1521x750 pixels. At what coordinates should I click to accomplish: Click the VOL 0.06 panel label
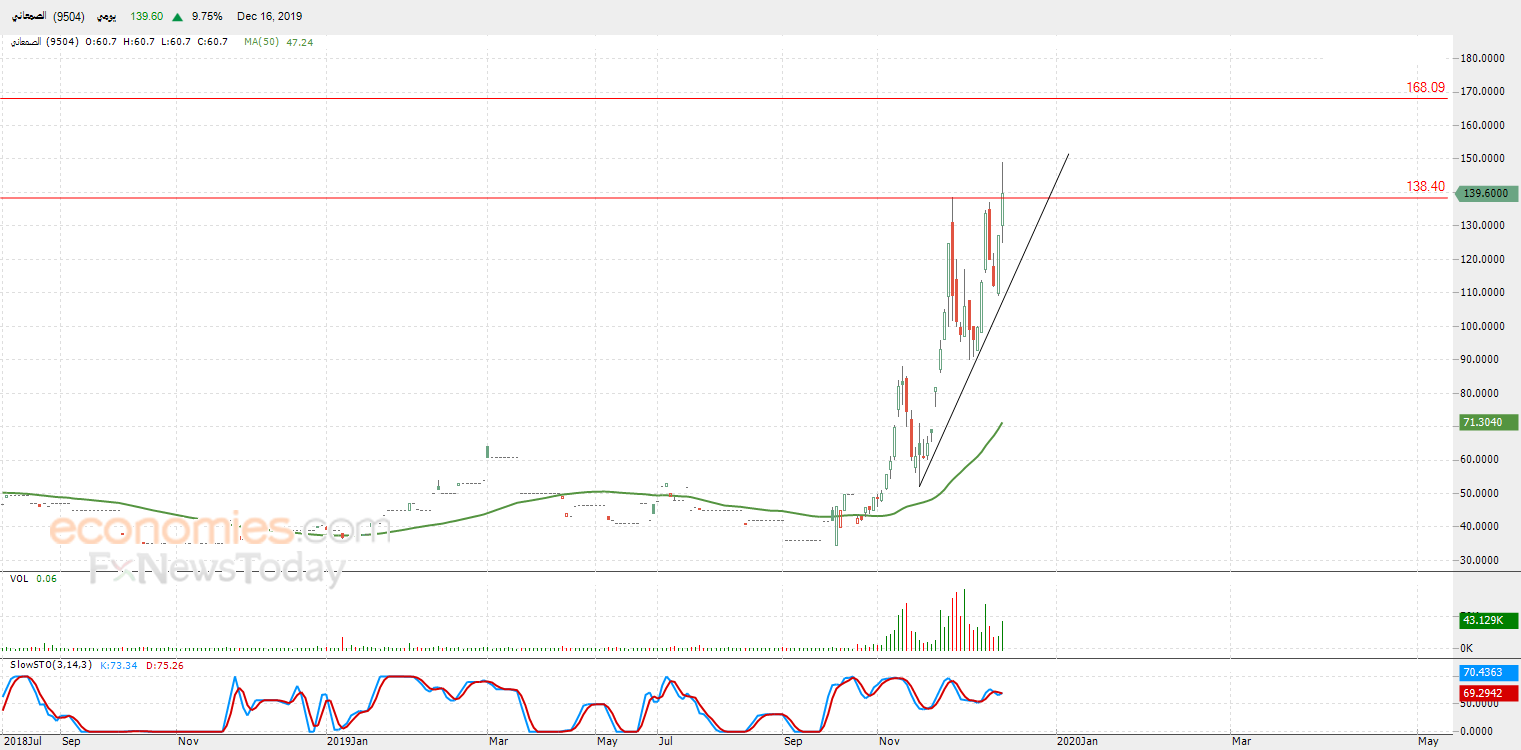pos(33,579)
